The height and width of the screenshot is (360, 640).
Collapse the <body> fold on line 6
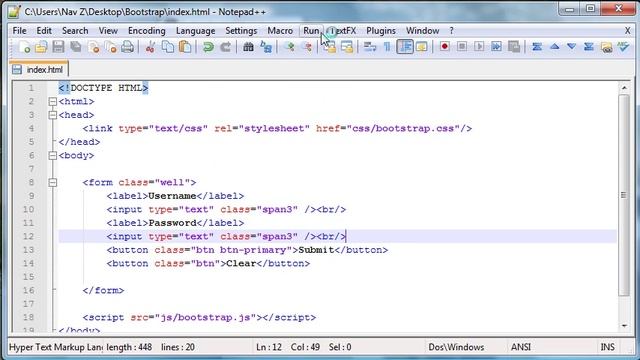pos(53,156)
